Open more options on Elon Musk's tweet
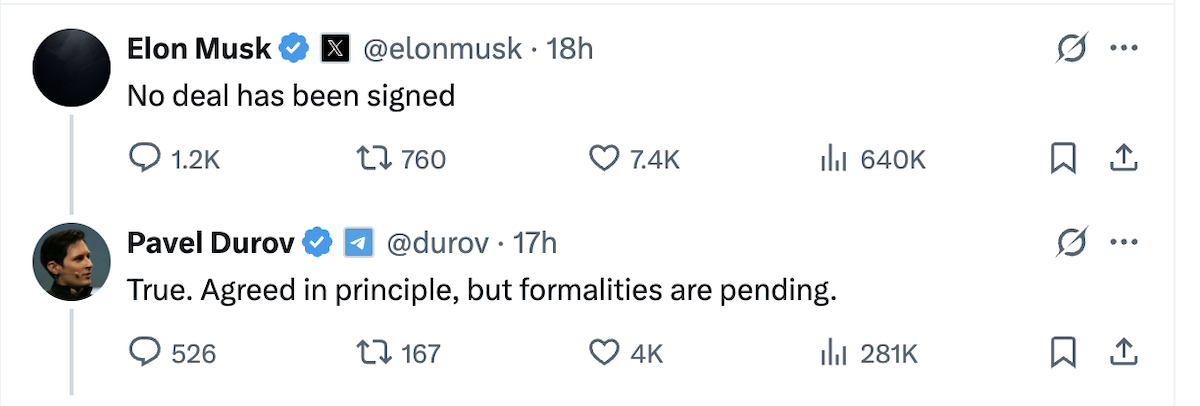Viewport: 1200px width, 406px height. click(x=1125, y=49)
